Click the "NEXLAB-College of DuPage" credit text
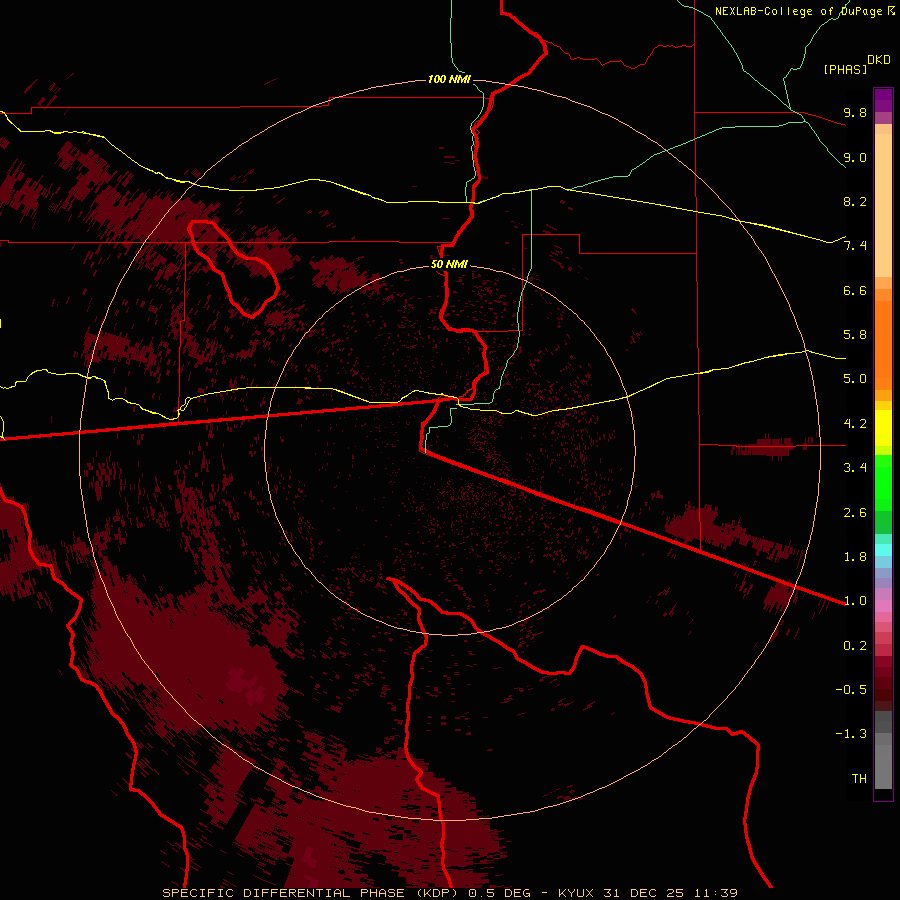This screenshot has height=900, width=900. coord(800,11)
